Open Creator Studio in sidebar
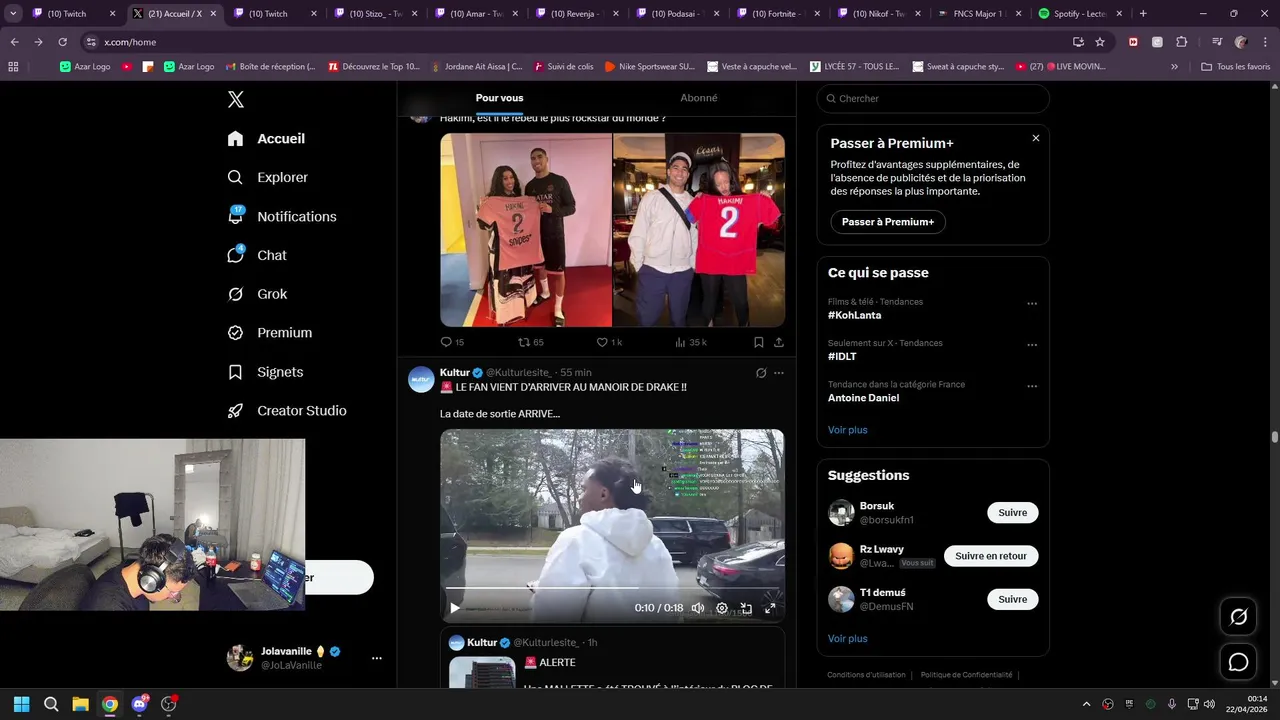 pos(287,411)
